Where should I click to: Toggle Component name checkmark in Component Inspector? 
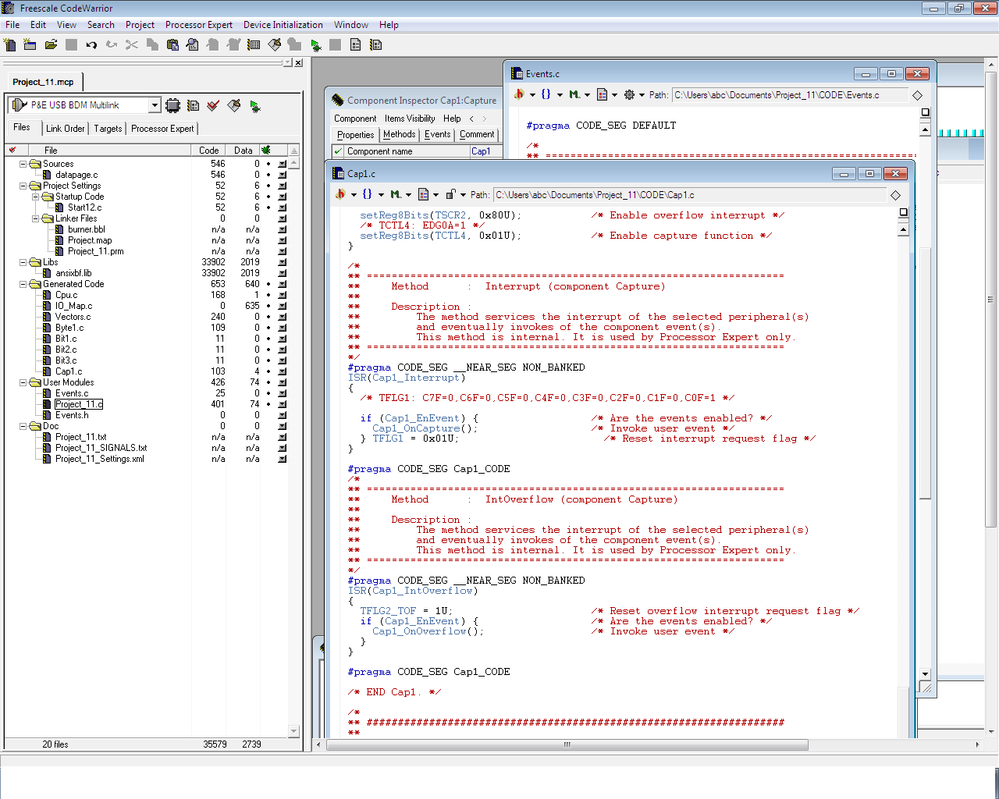pos(337,152)
